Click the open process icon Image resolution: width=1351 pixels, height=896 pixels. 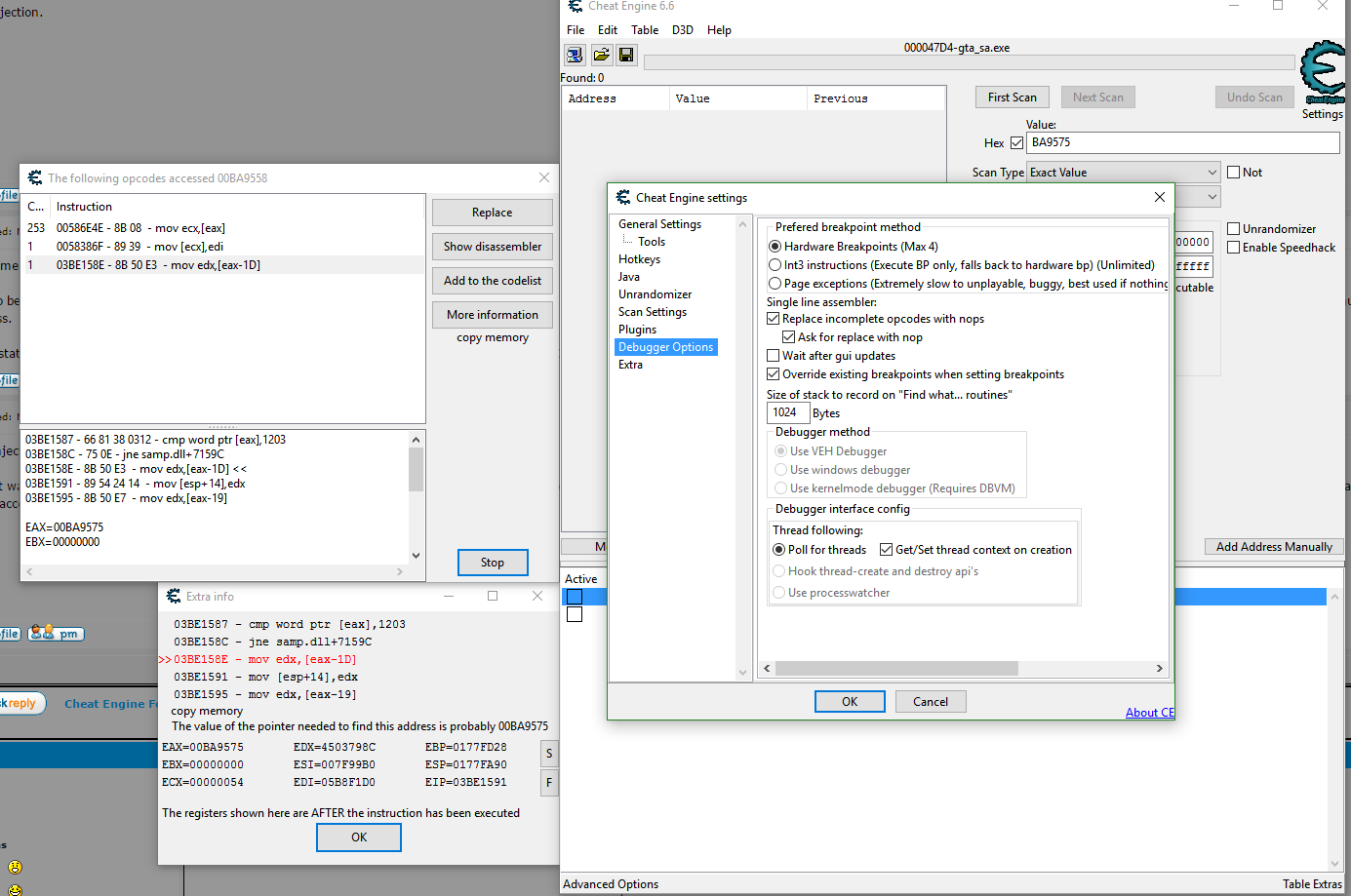click(575, 55)
